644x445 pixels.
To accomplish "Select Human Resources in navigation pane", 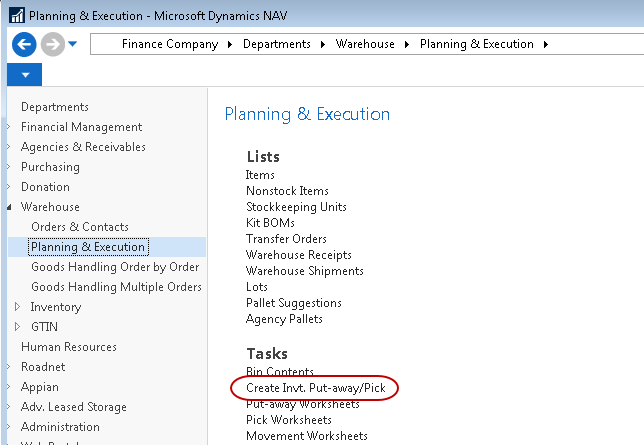I will 68,347.
